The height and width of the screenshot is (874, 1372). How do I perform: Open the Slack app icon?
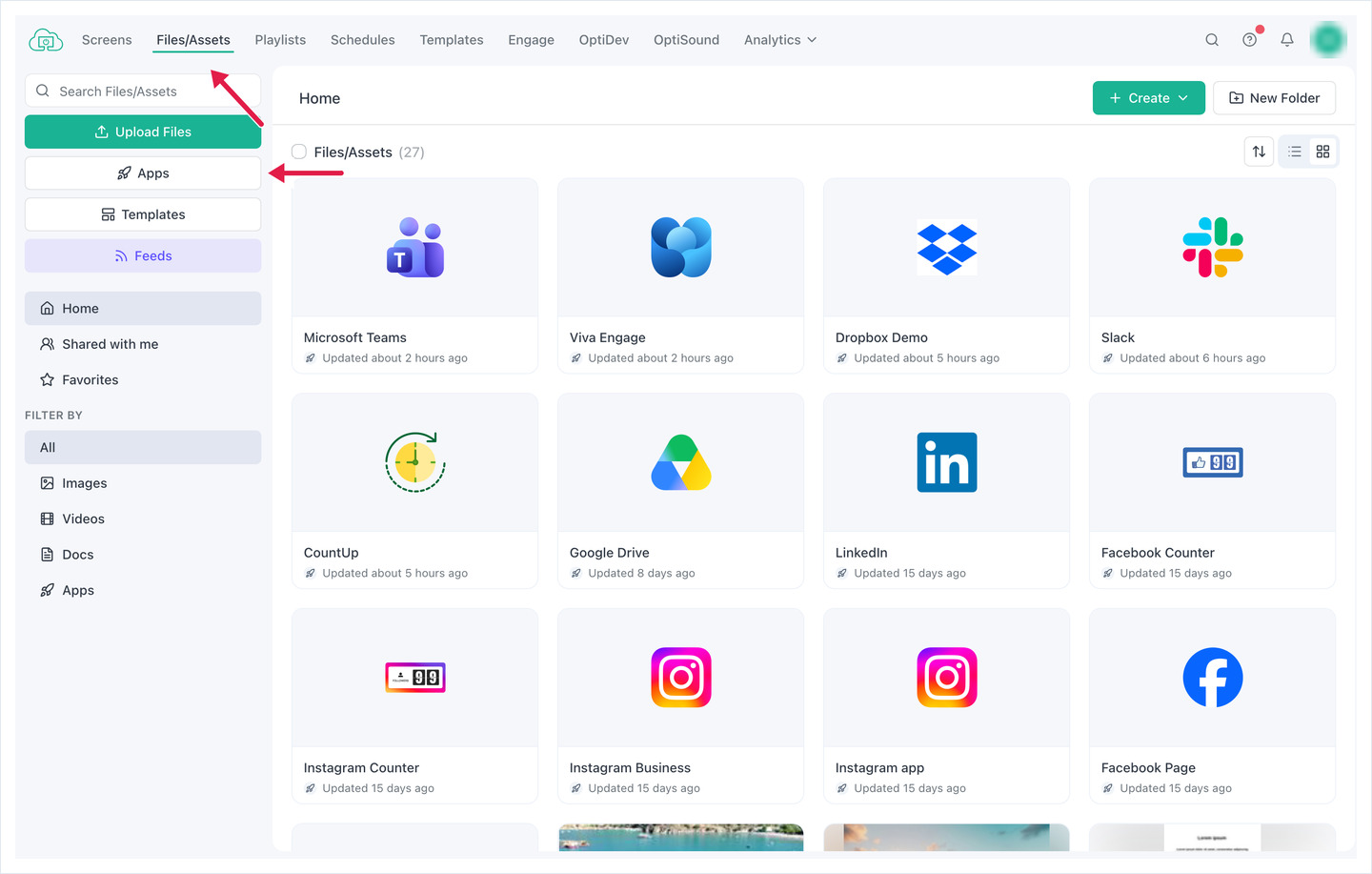(1213, 248)
